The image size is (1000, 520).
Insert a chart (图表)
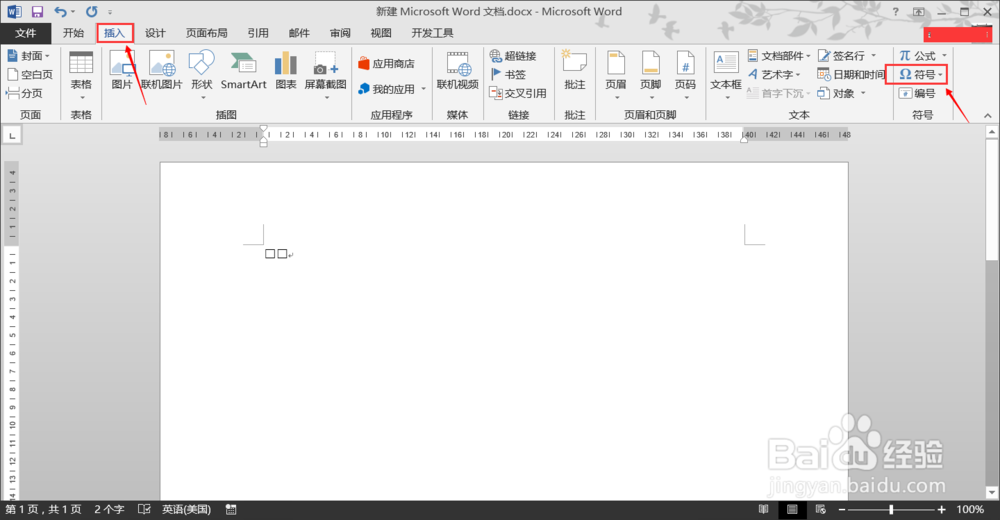point(285,71)
